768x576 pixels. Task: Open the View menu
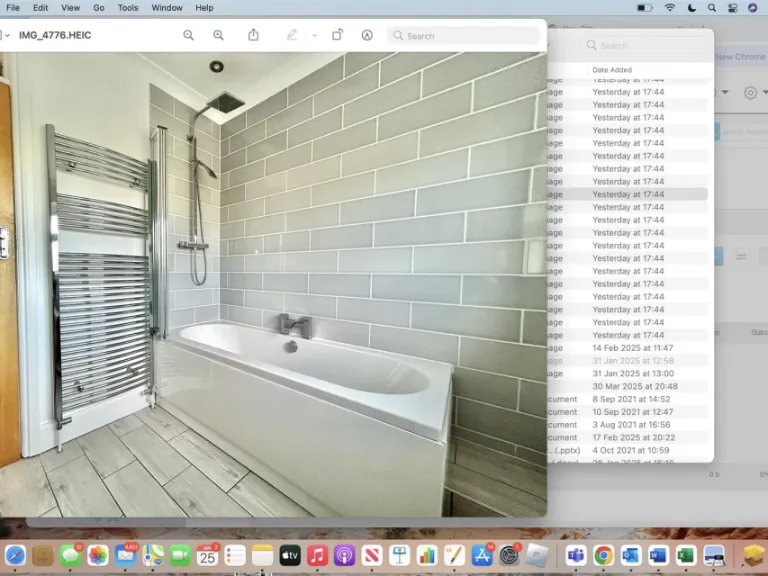click(71, 8)
